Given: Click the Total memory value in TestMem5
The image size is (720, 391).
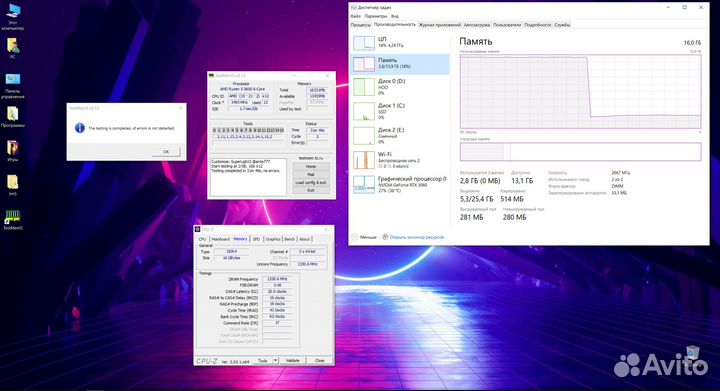Looking at the screenshot, I should tap(316, 90).
